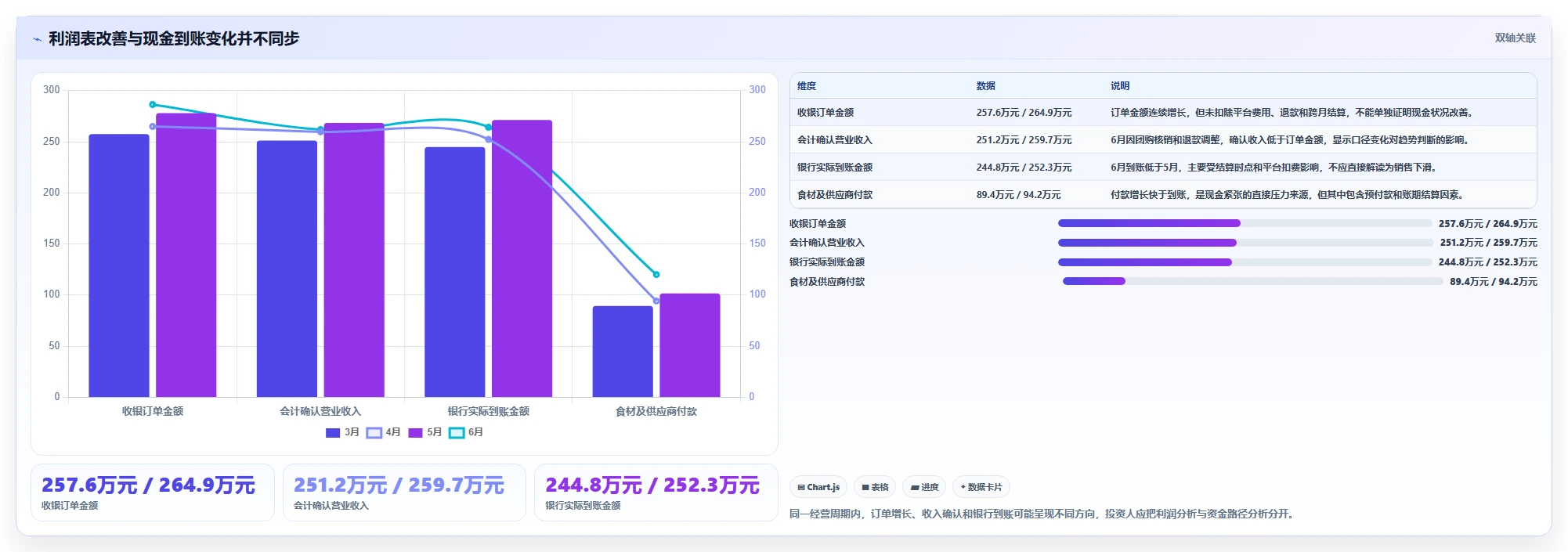
Task: Toggle the 6月 legend item
Action: coord(465,432)
